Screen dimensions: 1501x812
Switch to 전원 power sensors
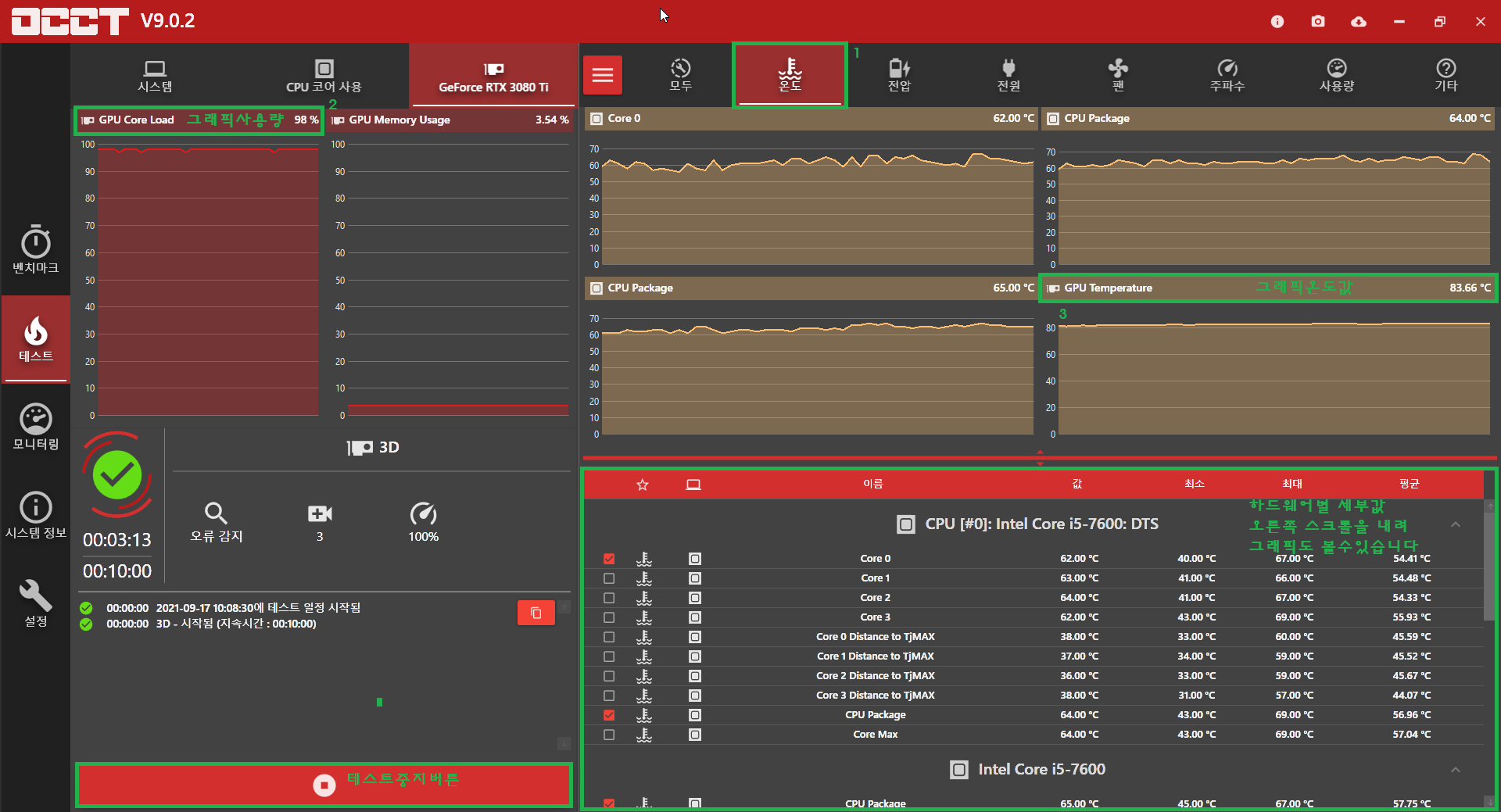pyautogui.click(x=1008, y=75)
